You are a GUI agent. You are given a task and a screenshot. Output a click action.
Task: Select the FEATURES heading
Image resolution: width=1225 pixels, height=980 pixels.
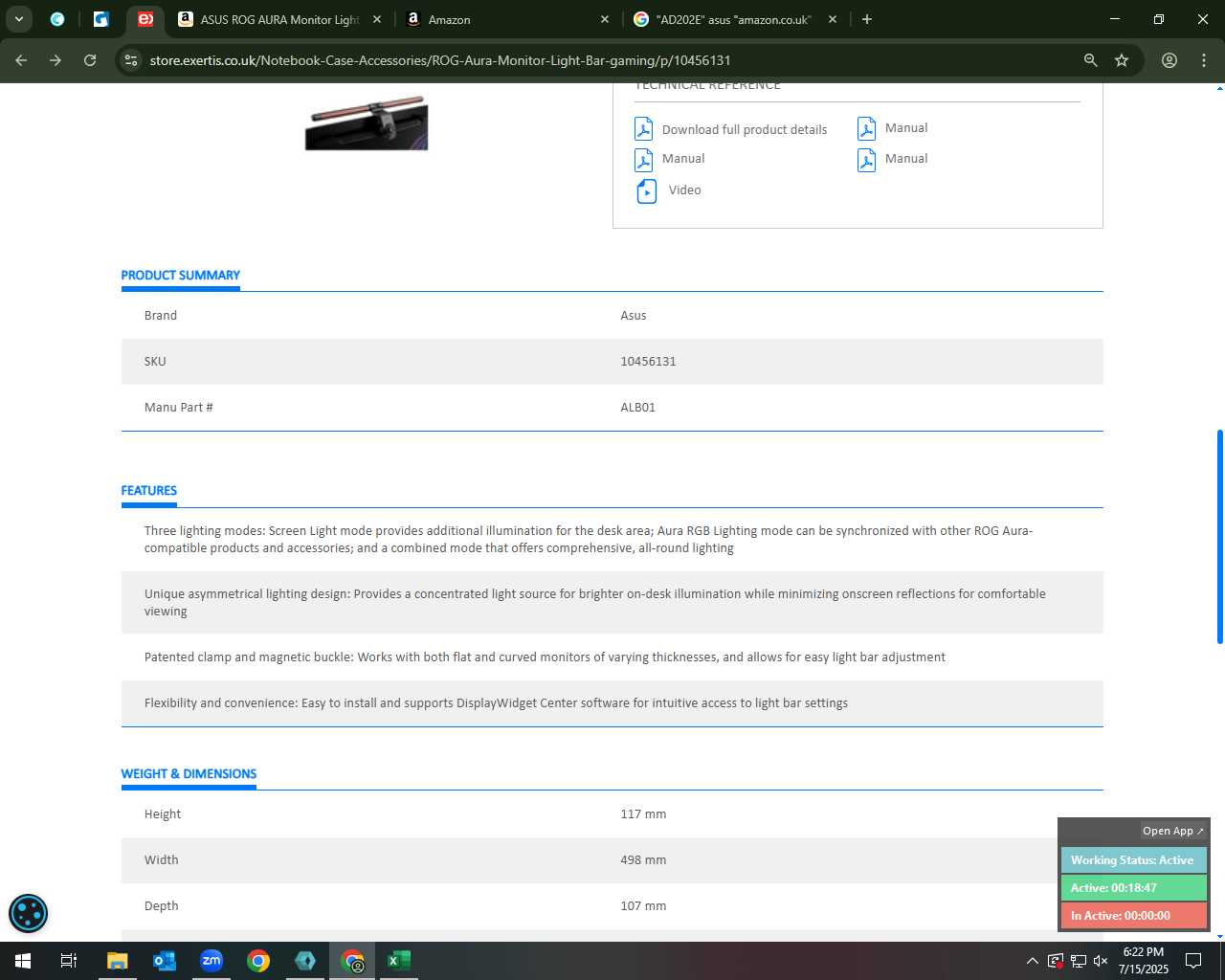[149, 491]
